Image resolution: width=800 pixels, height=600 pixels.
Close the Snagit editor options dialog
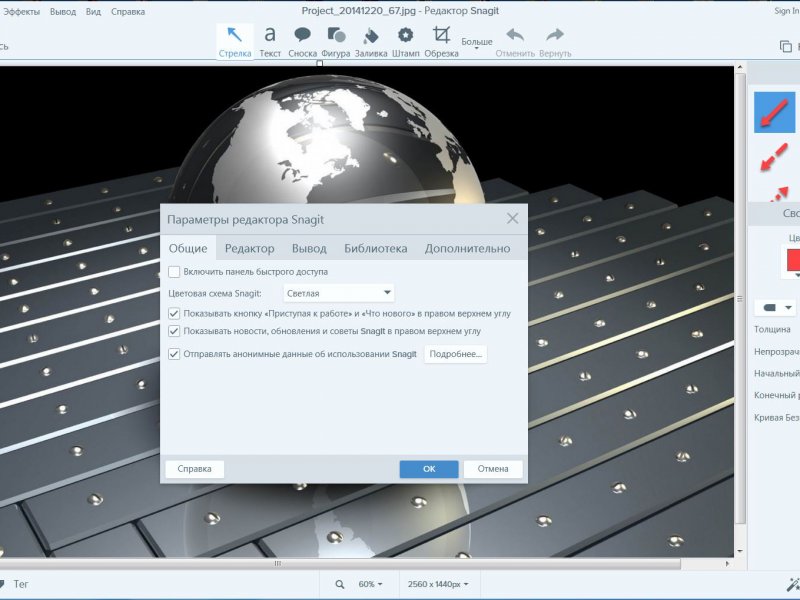pyautogui.click(x=512, y=219)
